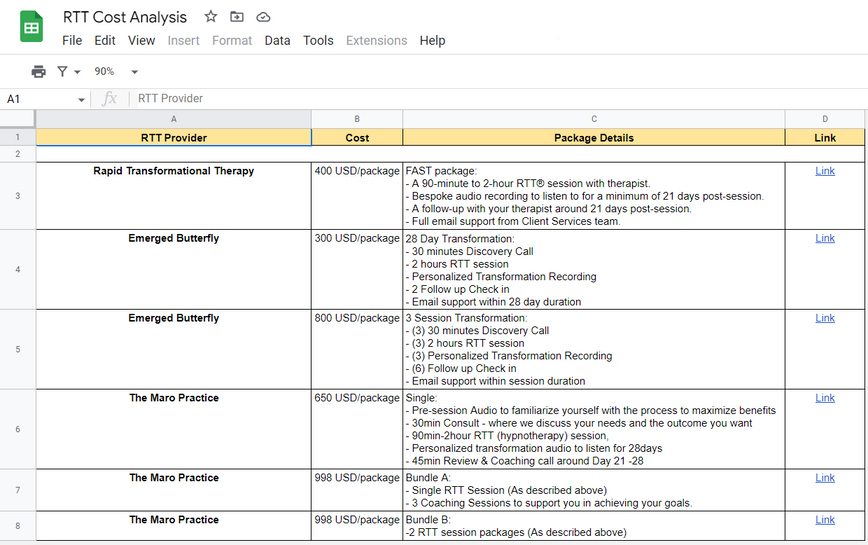This screenshot has height=545, width=868.
Task: Open the File menu
Action: pyautogui.click(x=72, y=41)
